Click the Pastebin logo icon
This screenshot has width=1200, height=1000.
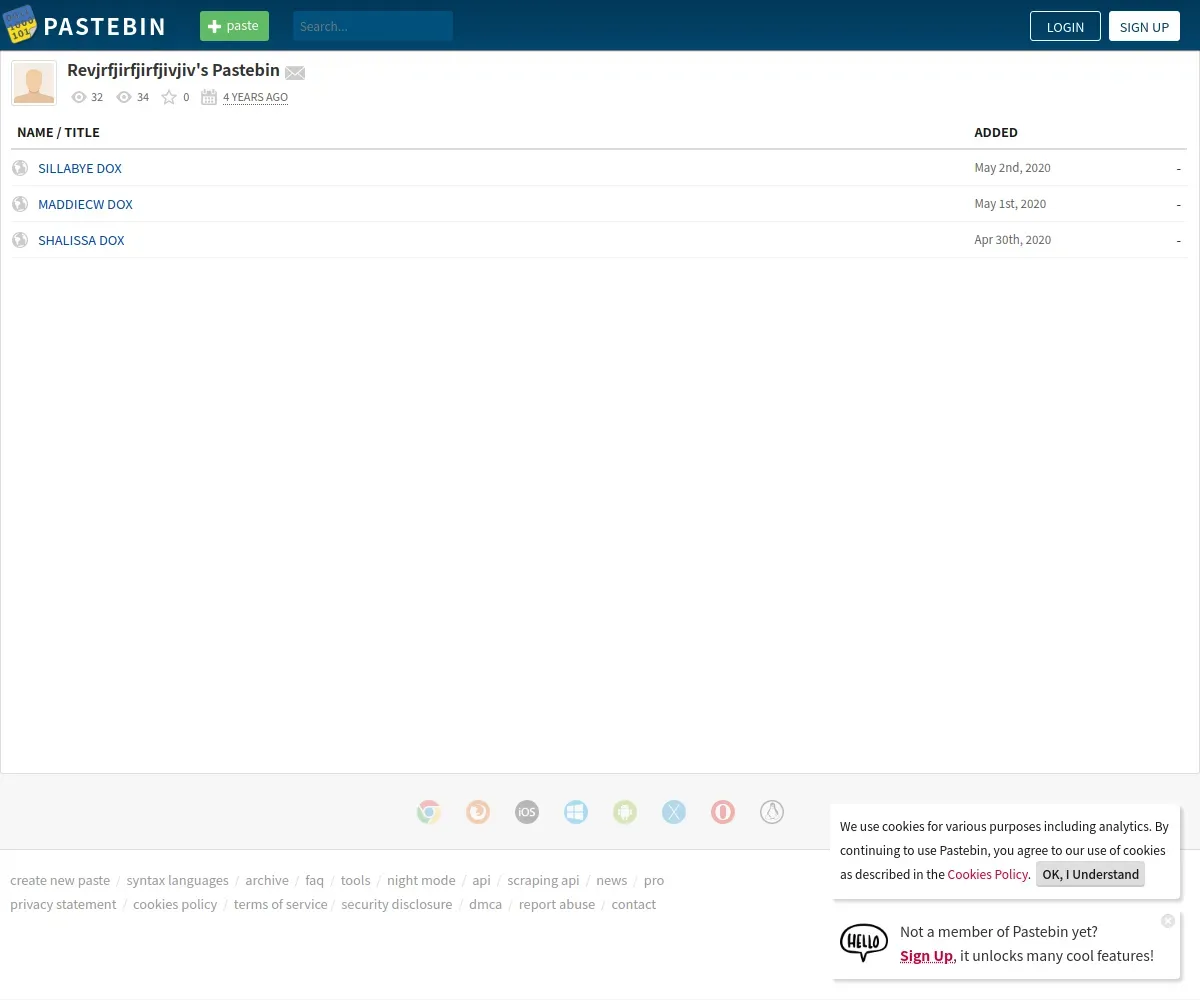pyautogui.click(x=20, y=25)
